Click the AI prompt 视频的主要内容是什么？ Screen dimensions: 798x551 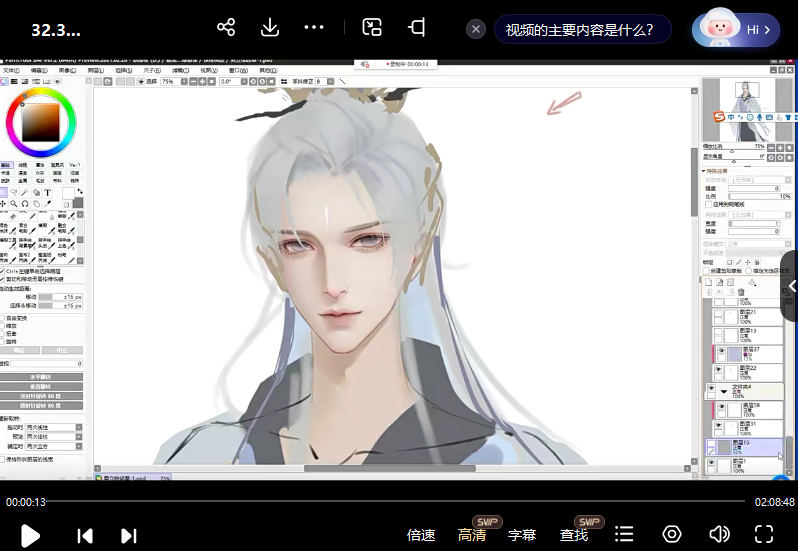(585, 29)
